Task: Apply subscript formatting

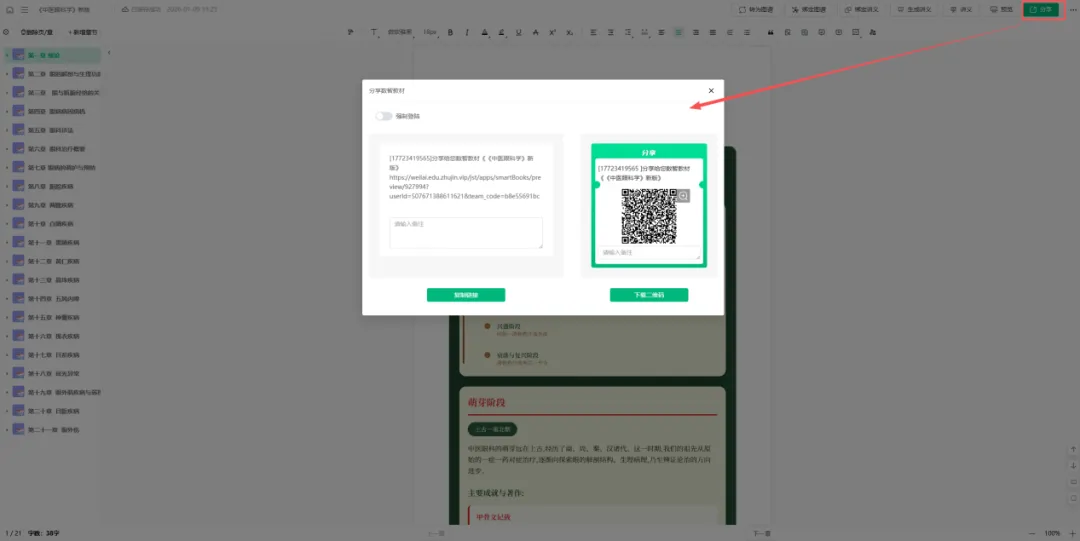Action: [570, 32]
